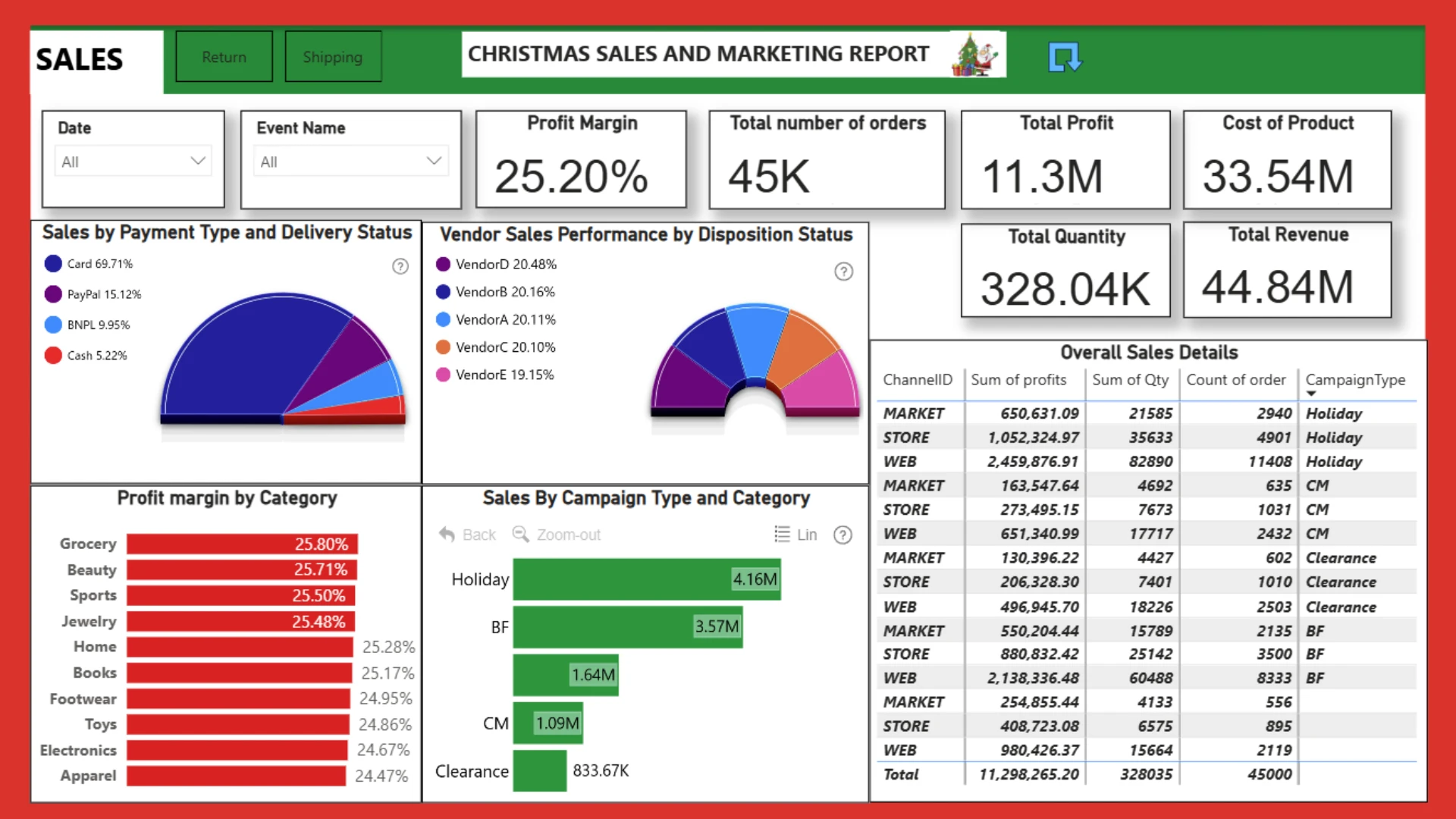Open help icon on payment type chart

click(x=400, y=266)
